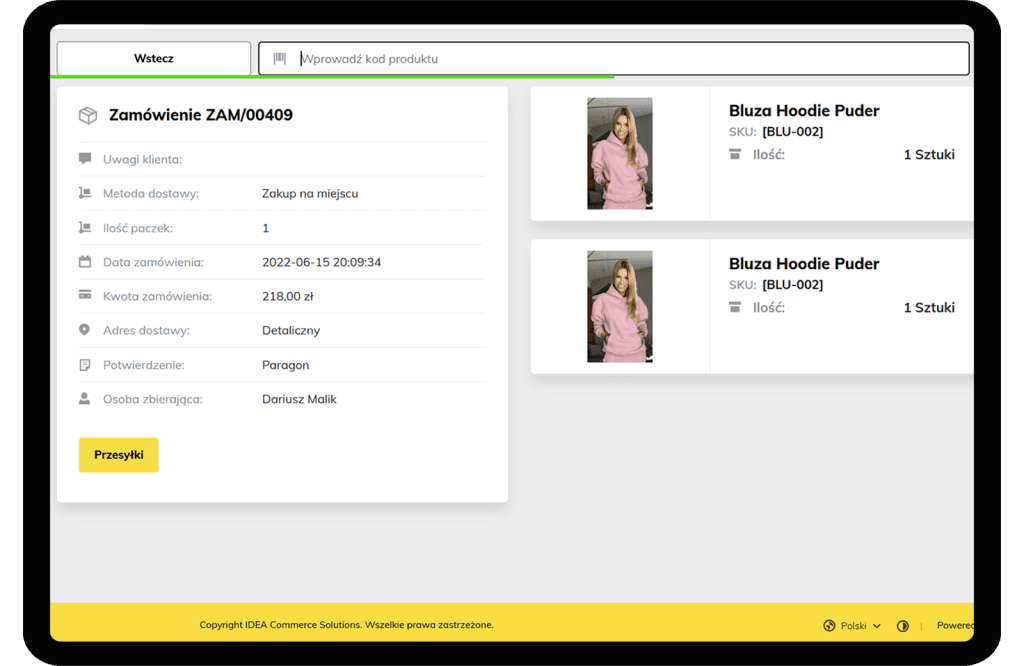Viewport: 1024px width, 666px height.
Task: Click the top Bluza Hoodie Puder product image
Action: [x=620, y=153]
